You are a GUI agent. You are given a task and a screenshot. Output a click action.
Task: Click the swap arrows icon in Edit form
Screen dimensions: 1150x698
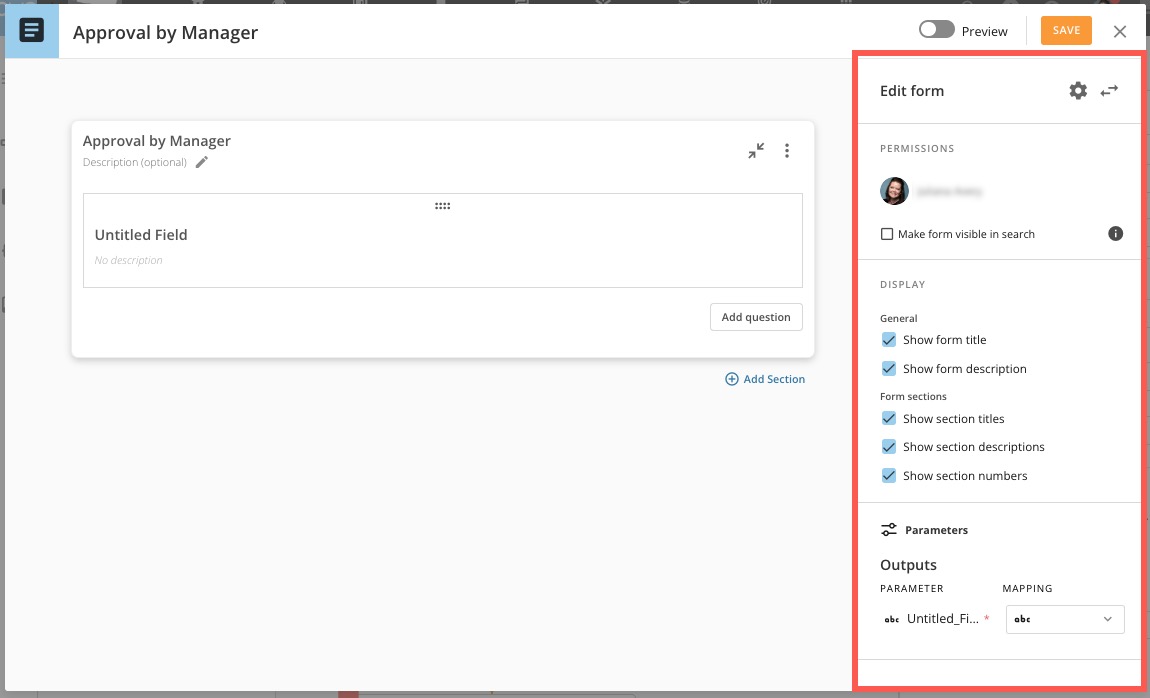click(1109, 91)
